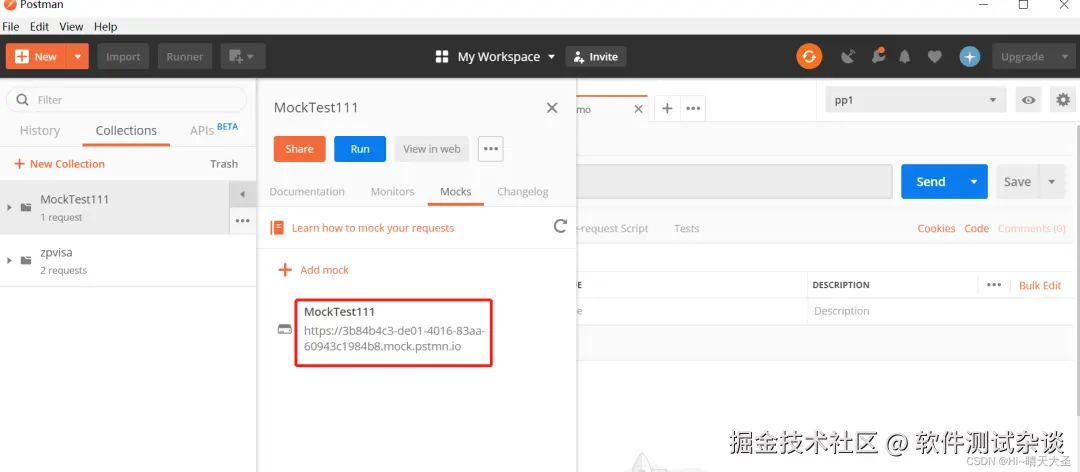Viewport: 1080px width, 472px height.
Task: Click the blue user avatar icon
Action: (970, 57)
